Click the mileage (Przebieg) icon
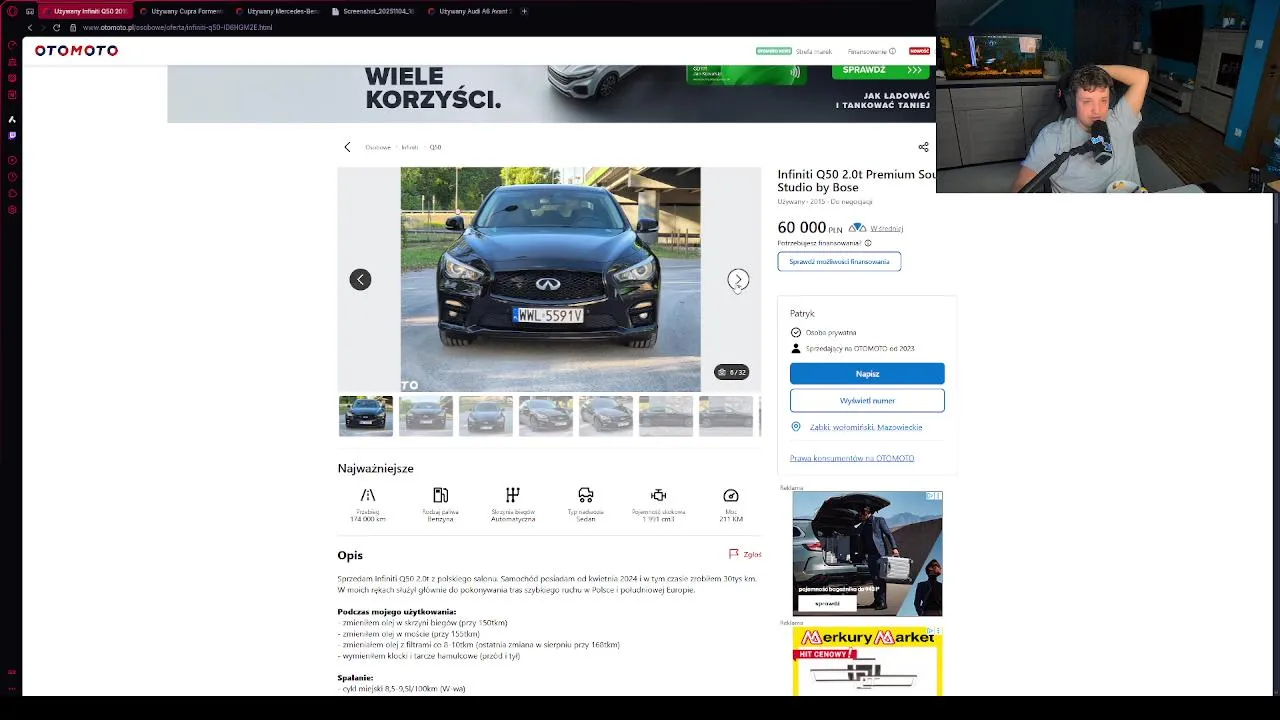Image resolution: width=1280 pixels, height=720 pixels. click(368, 495)
